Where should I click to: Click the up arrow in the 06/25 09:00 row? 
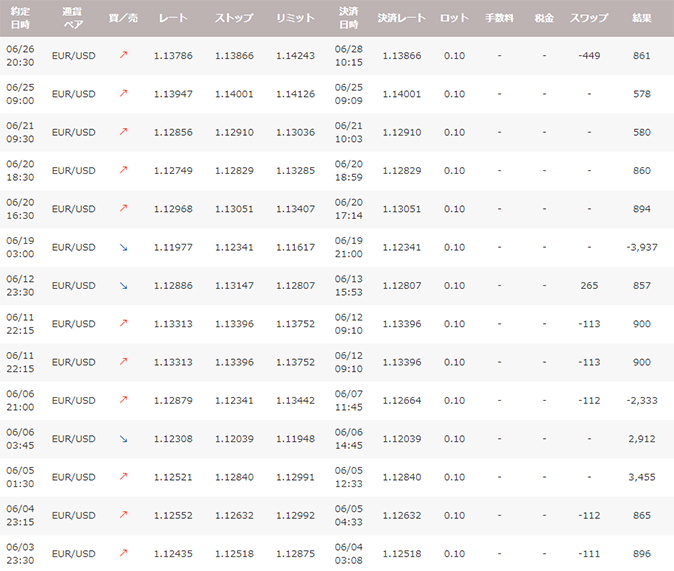click(124, 94)
